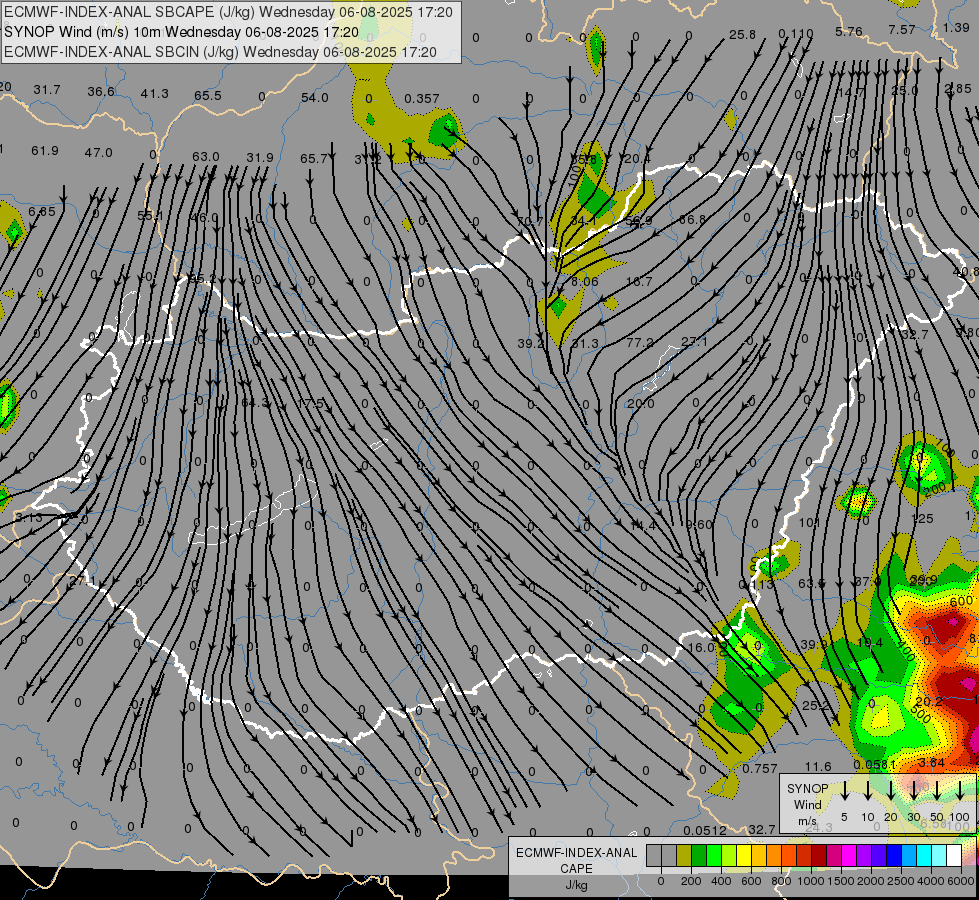The image size is (979, 900).
Task: Click the 16.0 value on the map
Action: (701, 648)
